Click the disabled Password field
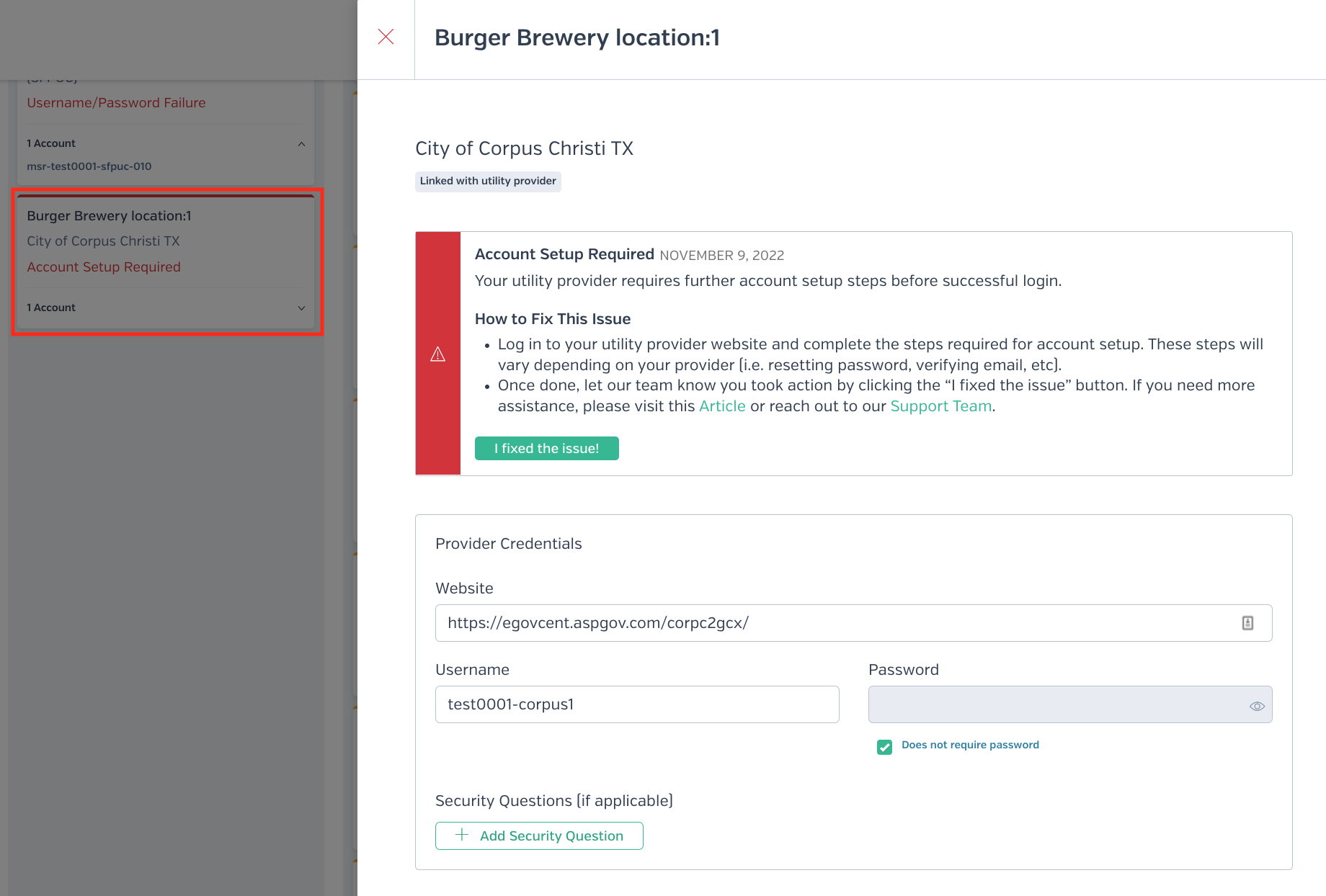Image resolution: width=1326 pixels, height=896 pixels. (1070, 704)
